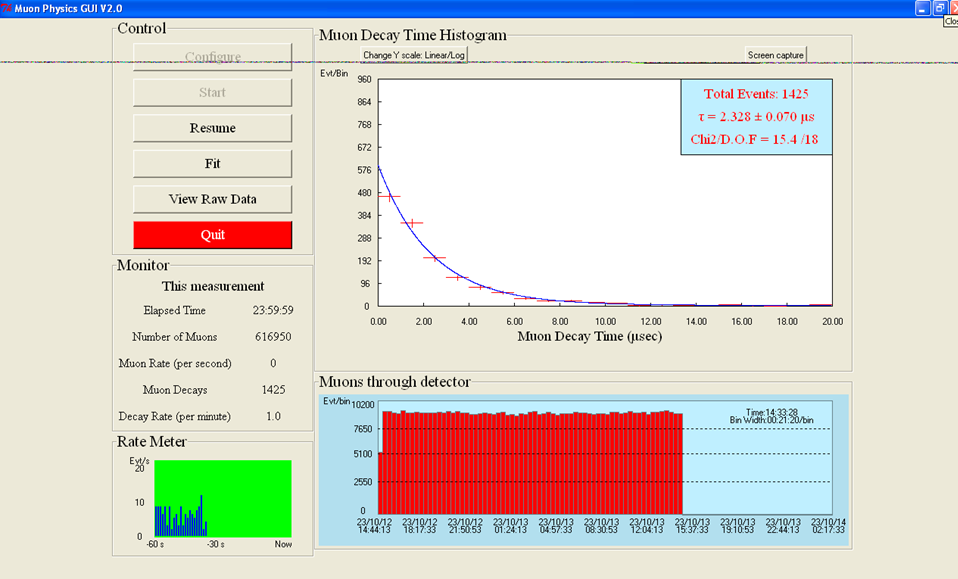Click the Elapsed Time value 23:59:59

click(273, 310)
